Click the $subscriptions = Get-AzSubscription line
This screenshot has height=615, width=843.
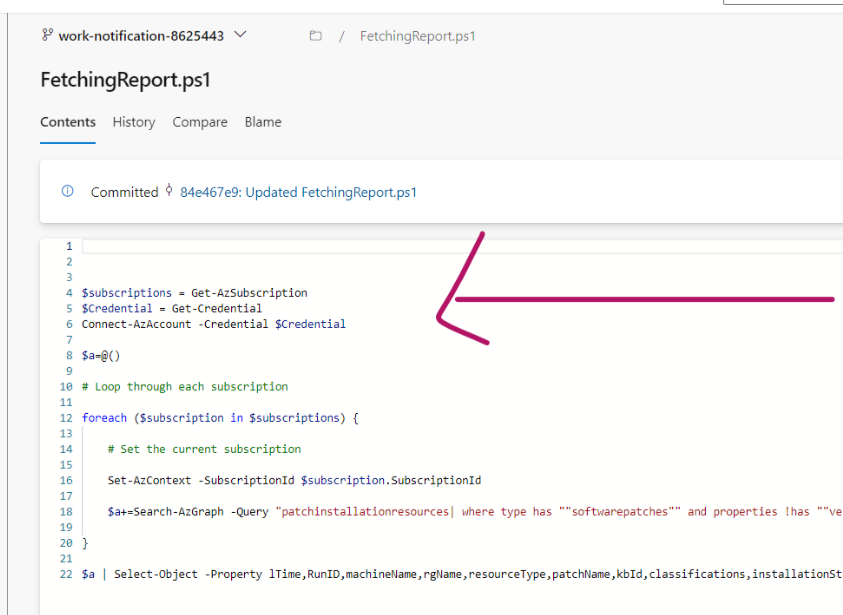pyautogui.click(x=195, y=293)
